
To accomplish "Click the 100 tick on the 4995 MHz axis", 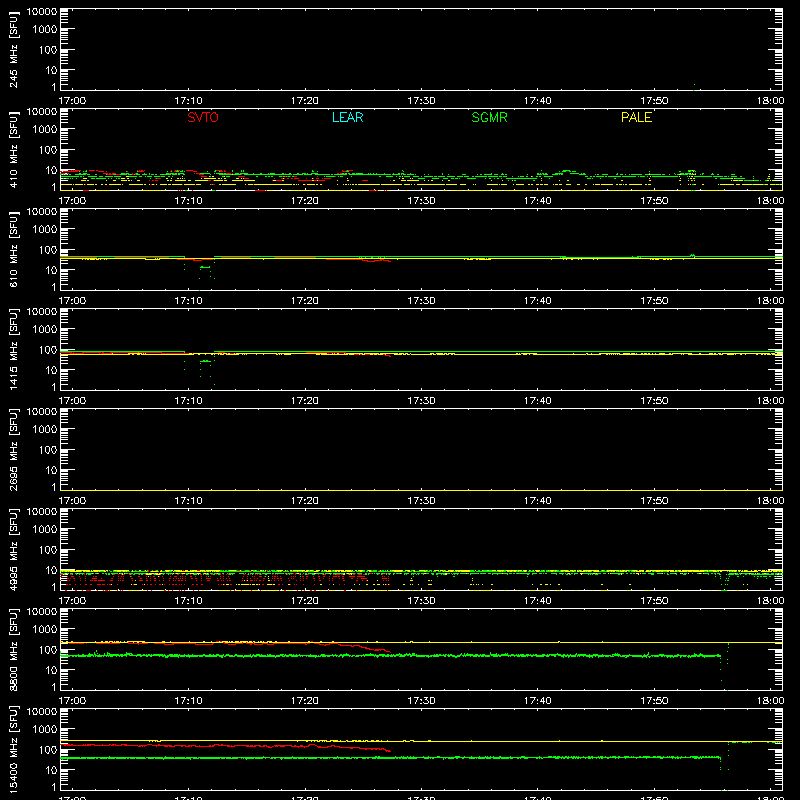I will tap(48, 550).
